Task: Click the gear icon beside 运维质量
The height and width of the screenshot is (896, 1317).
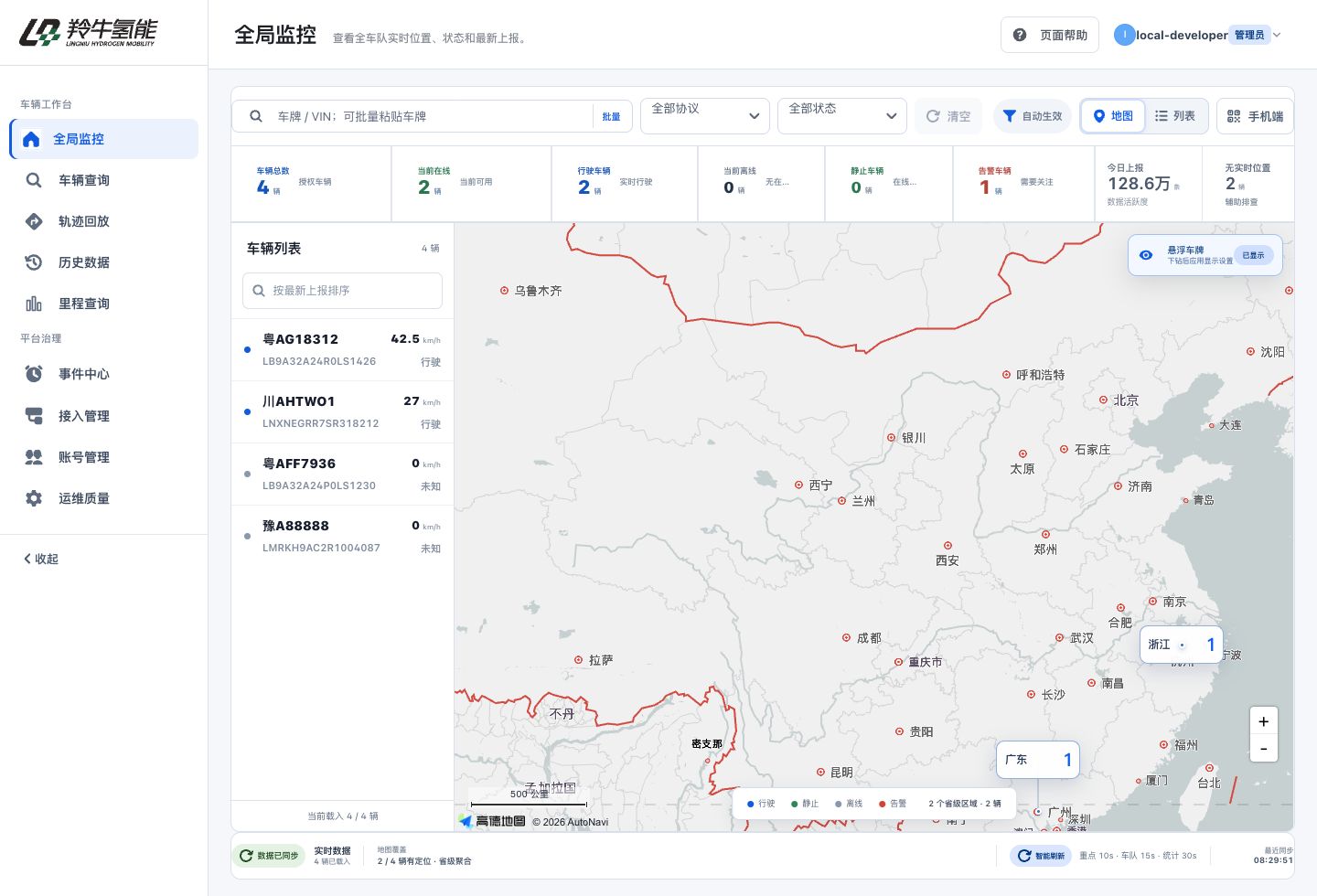Action: point(34,498)
